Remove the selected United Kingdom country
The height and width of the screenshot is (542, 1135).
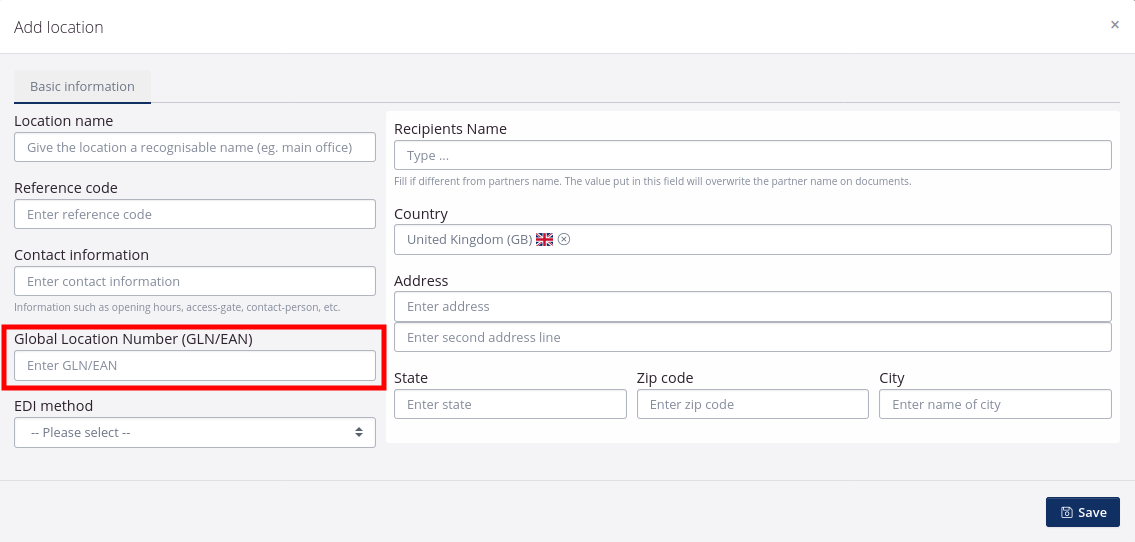tap(564, 239)
